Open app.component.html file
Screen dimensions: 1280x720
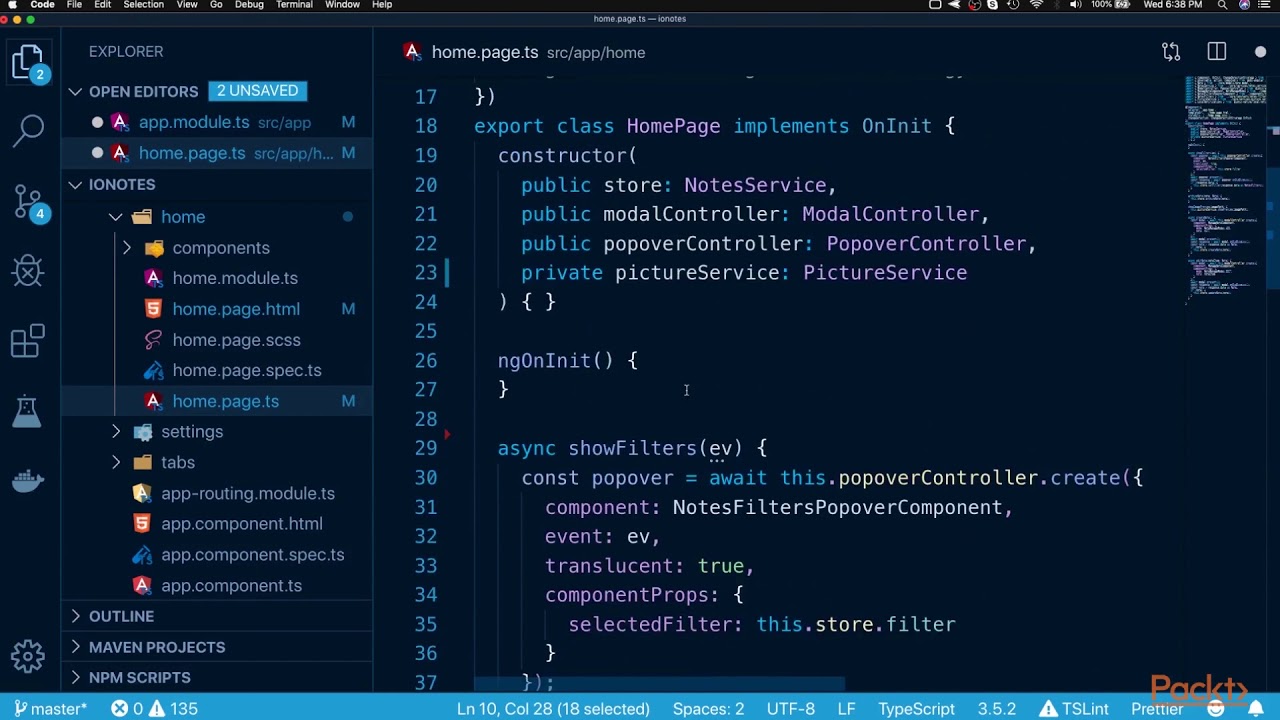tap(242, 524)
